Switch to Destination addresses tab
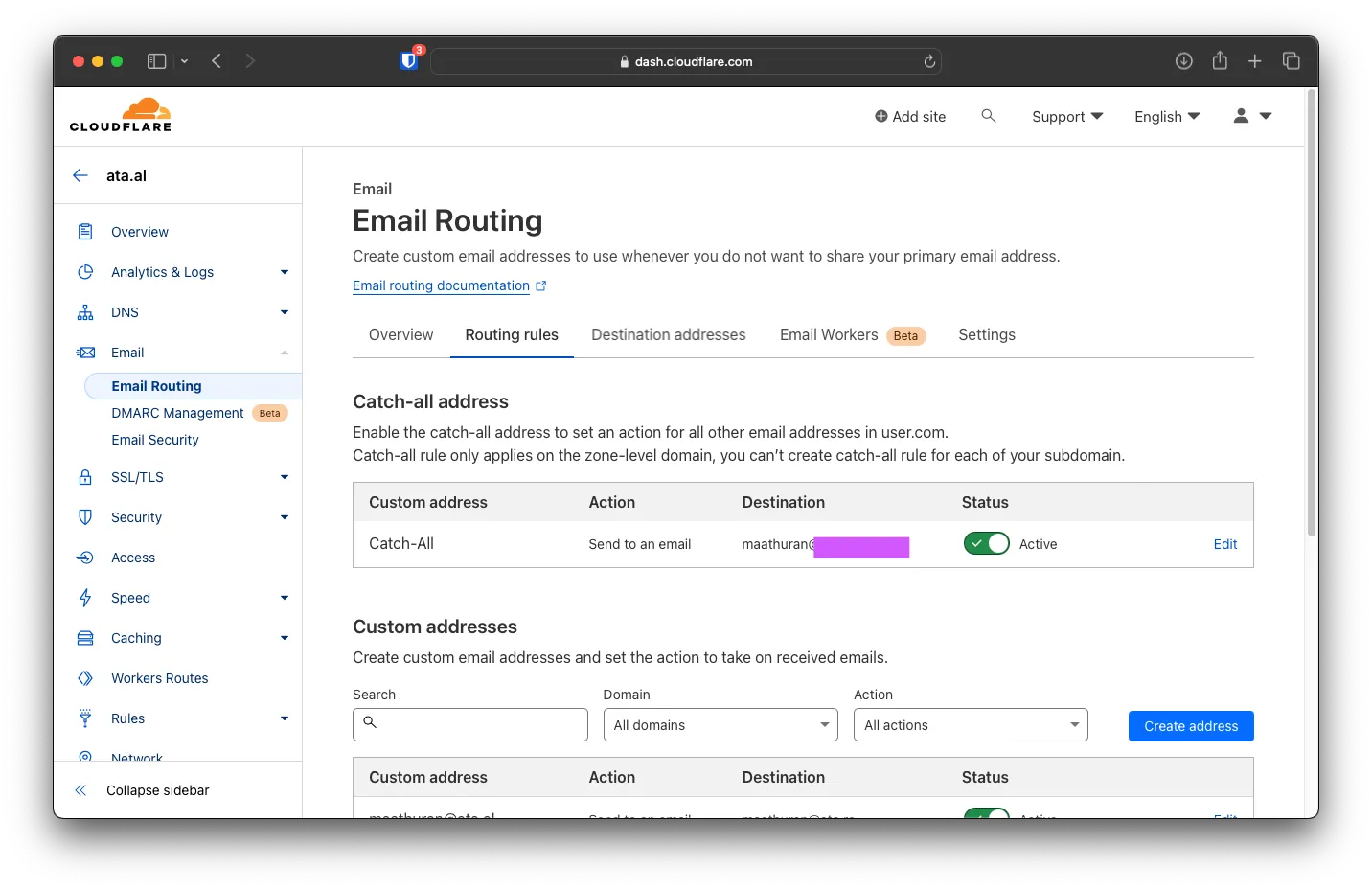The height and width of the screenshot is (889, 1372). 669,334
